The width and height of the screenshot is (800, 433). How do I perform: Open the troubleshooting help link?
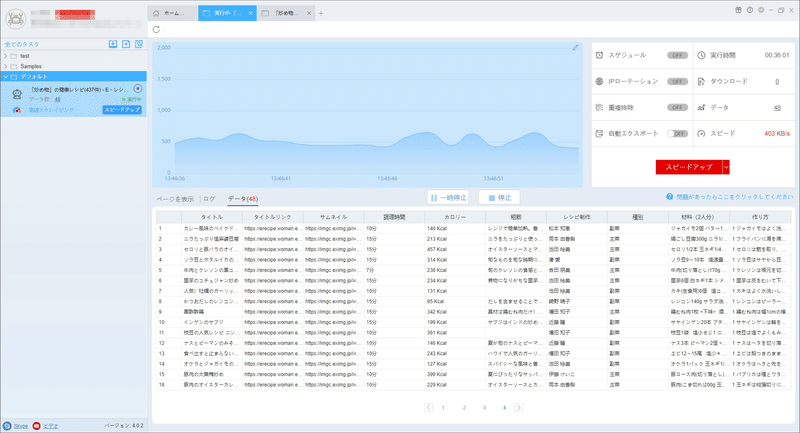735,197
